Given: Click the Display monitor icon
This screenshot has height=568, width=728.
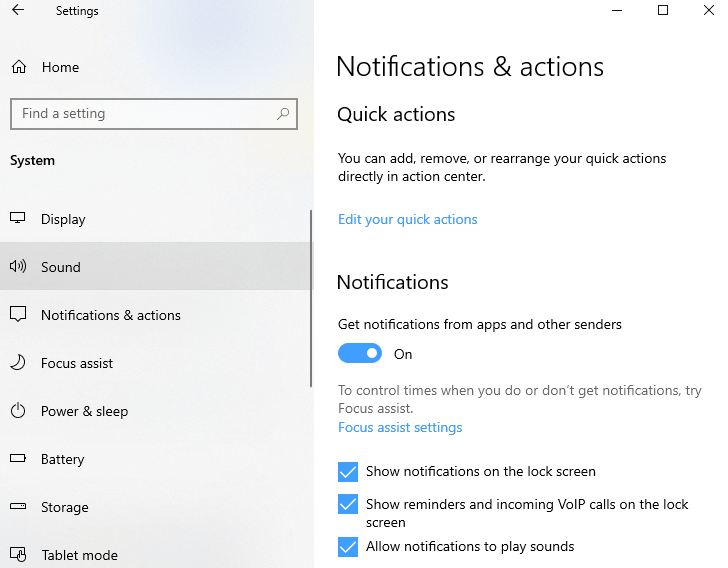Looking at the screenshot, I should click(18, 218).
